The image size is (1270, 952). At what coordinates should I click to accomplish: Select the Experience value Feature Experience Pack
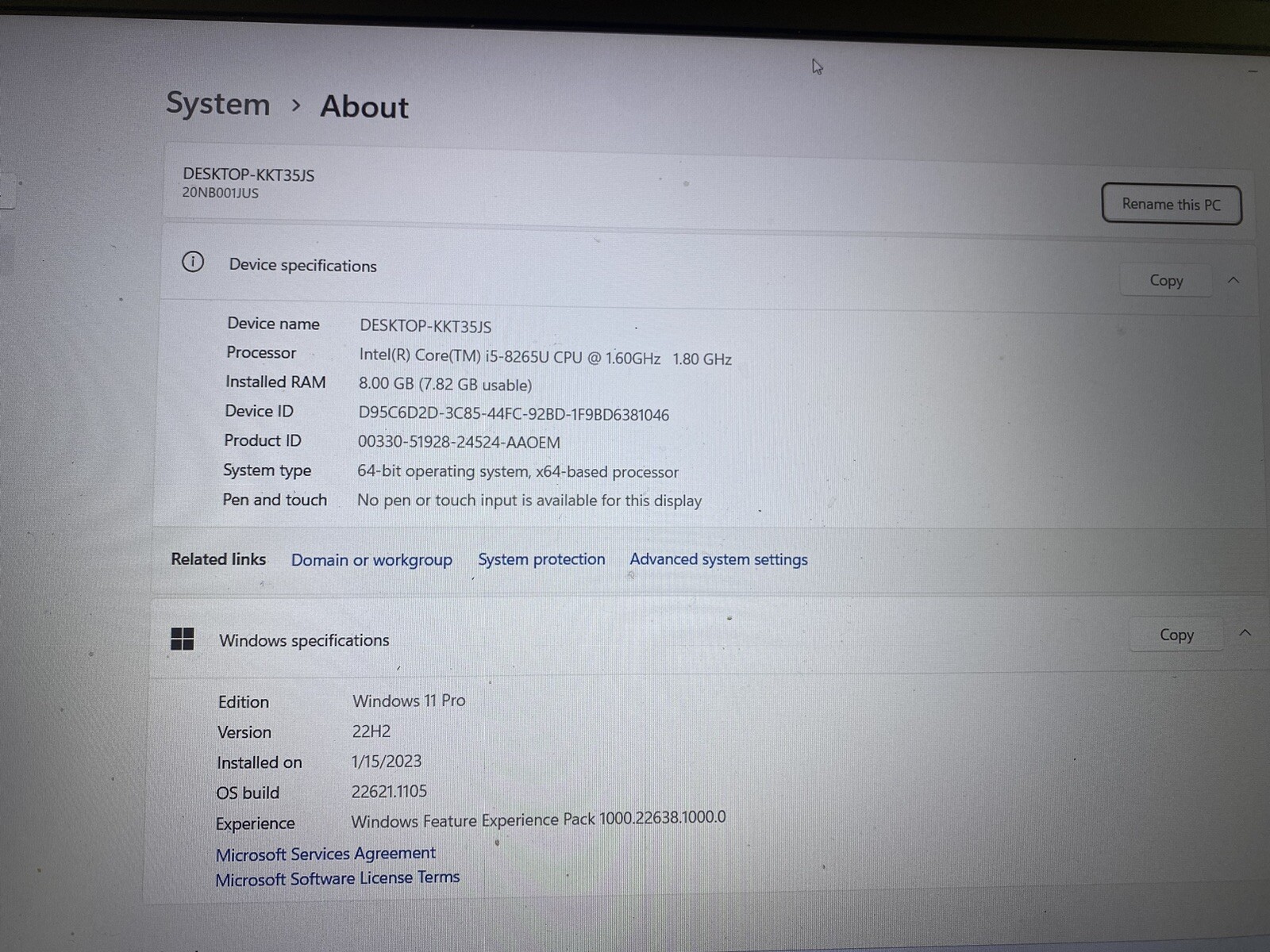538,820
